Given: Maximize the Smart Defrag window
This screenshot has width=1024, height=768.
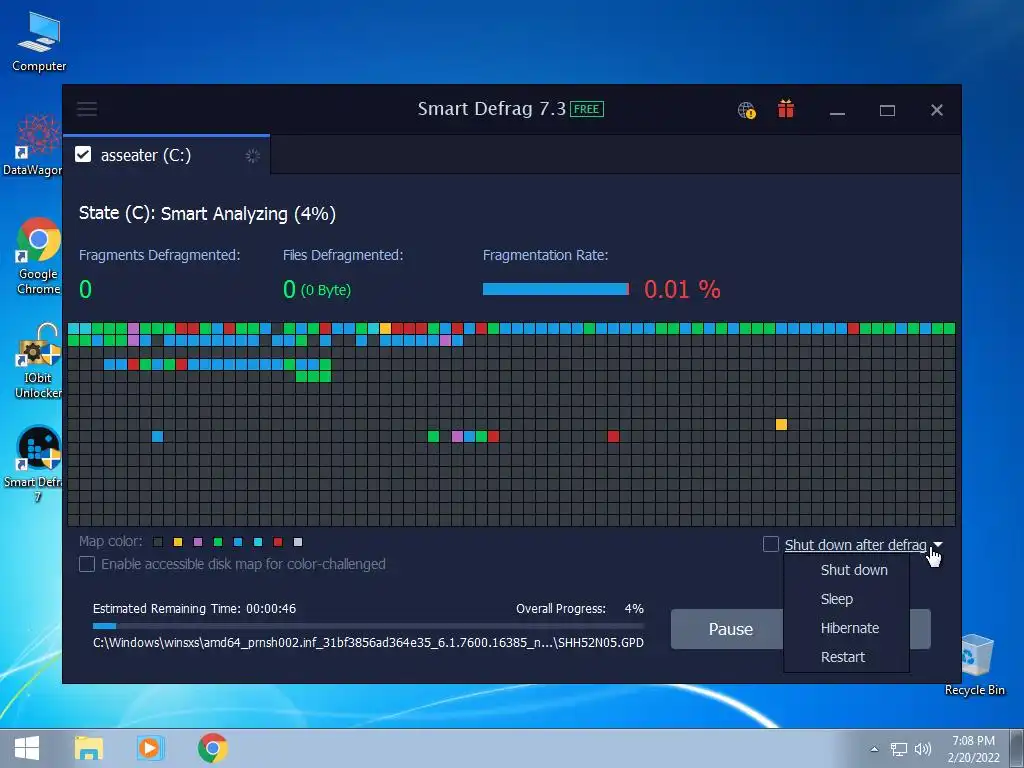Looking at the screenshot, I should (x=887, y=110).
